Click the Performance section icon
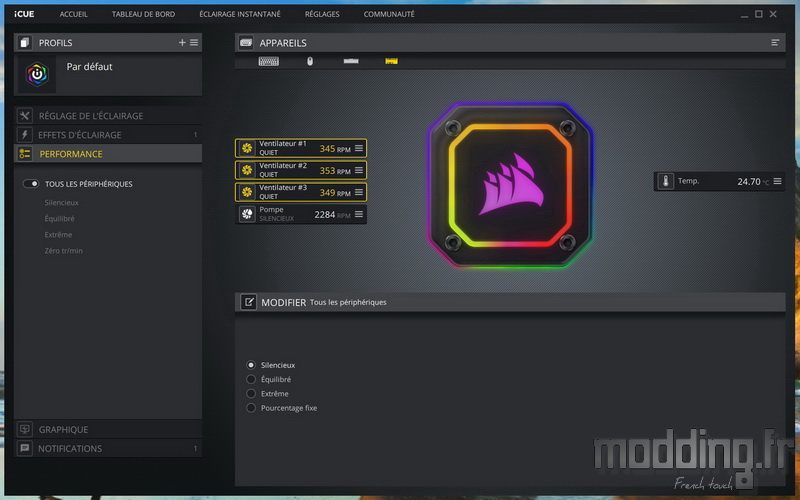This screenshot has height=500, width=800. coord(24,154)
